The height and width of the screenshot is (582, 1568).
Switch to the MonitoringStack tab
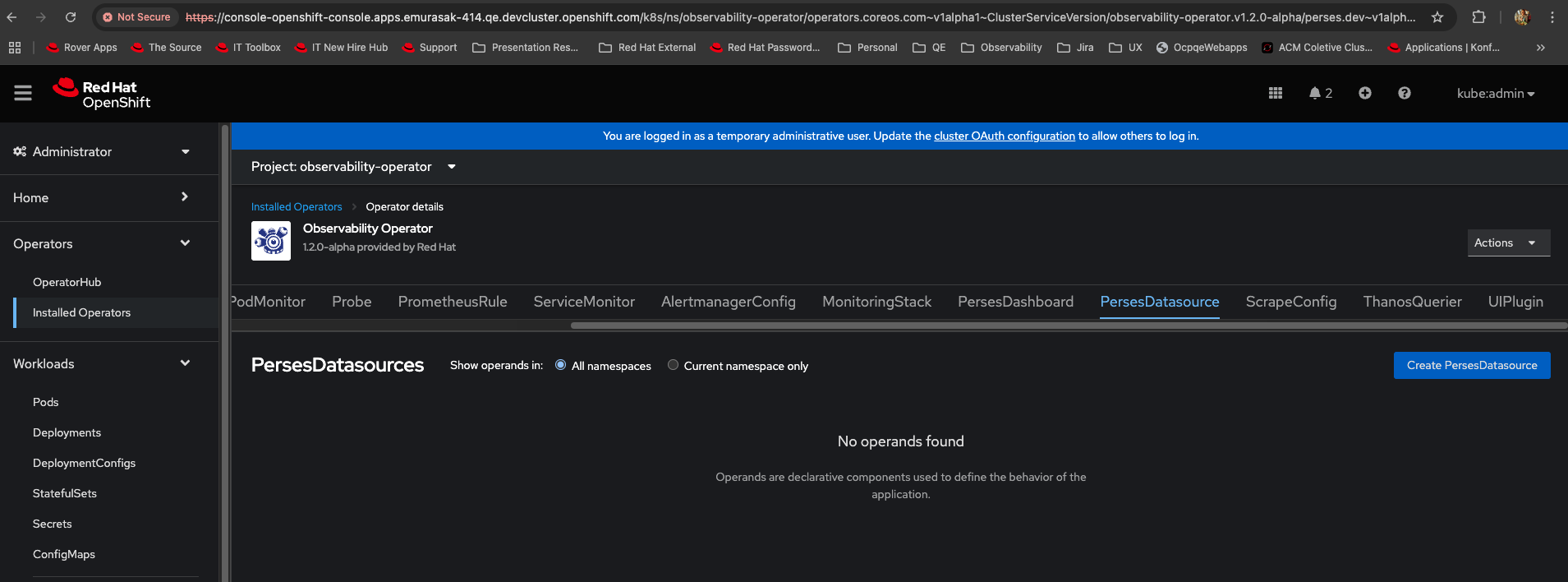click(876, 302)
